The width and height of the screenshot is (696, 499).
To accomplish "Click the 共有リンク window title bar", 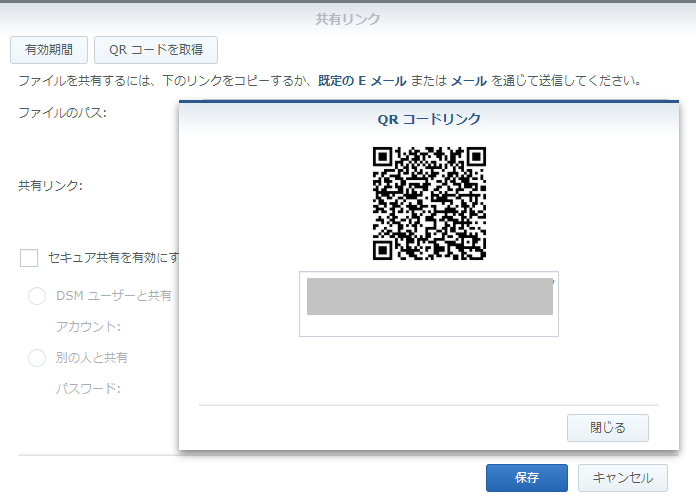I will coord(347,18).
